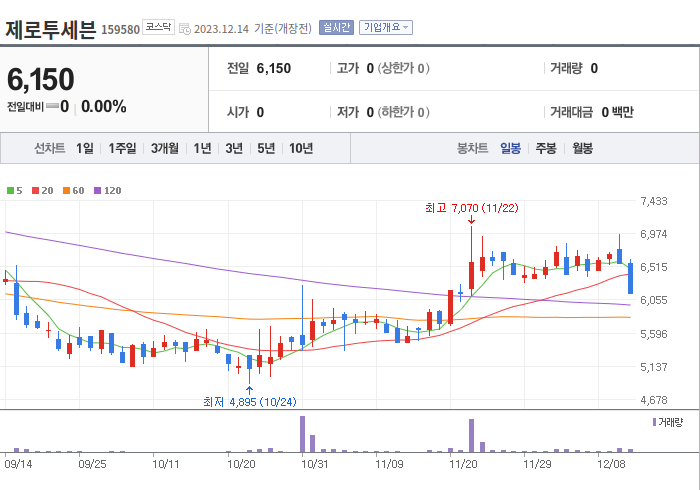Screen dimensions: 700x490
Task: Click the purple 거래량 volume legend marker
Action: (x=654, y=422)
